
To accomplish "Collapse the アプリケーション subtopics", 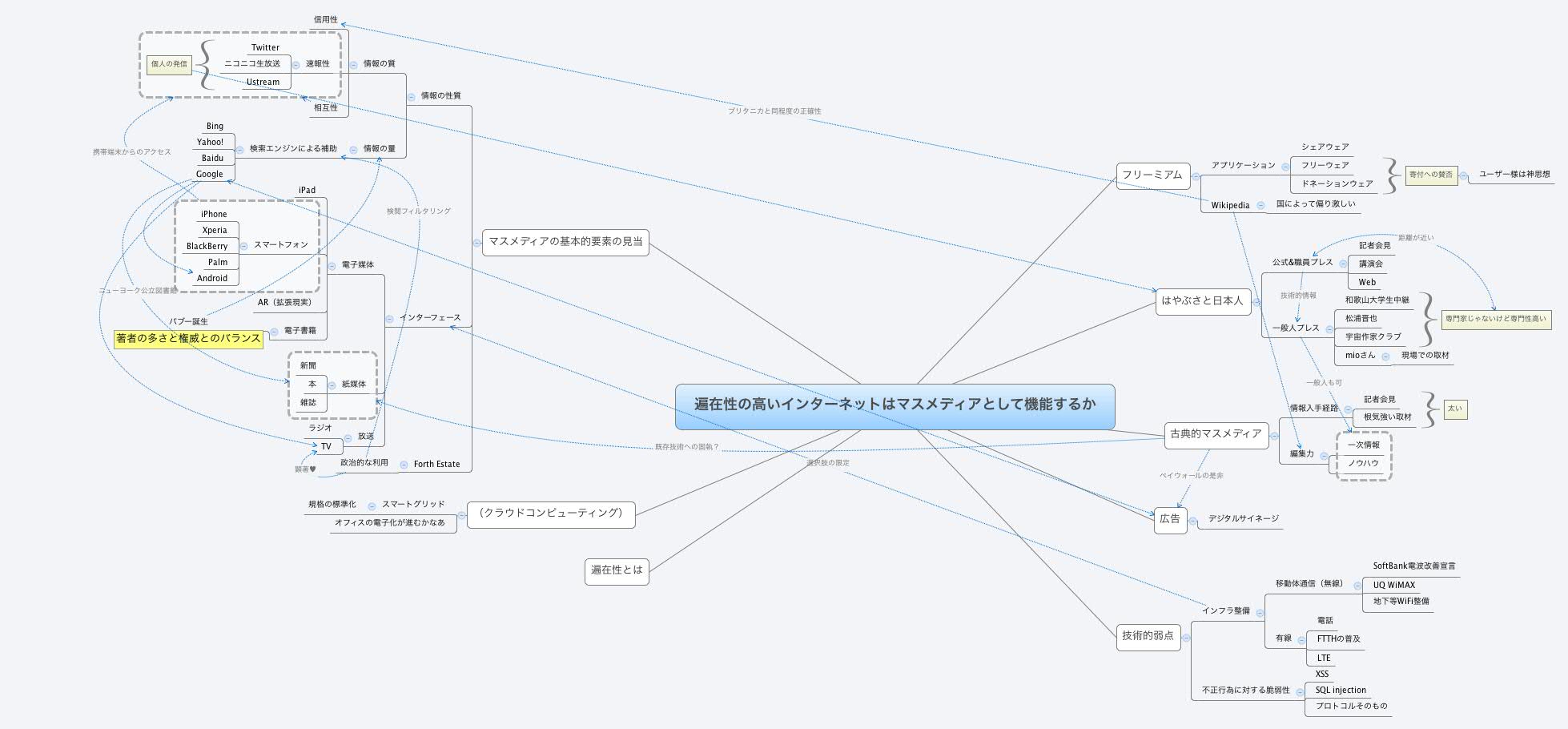I will click(x=1285, y=167).
